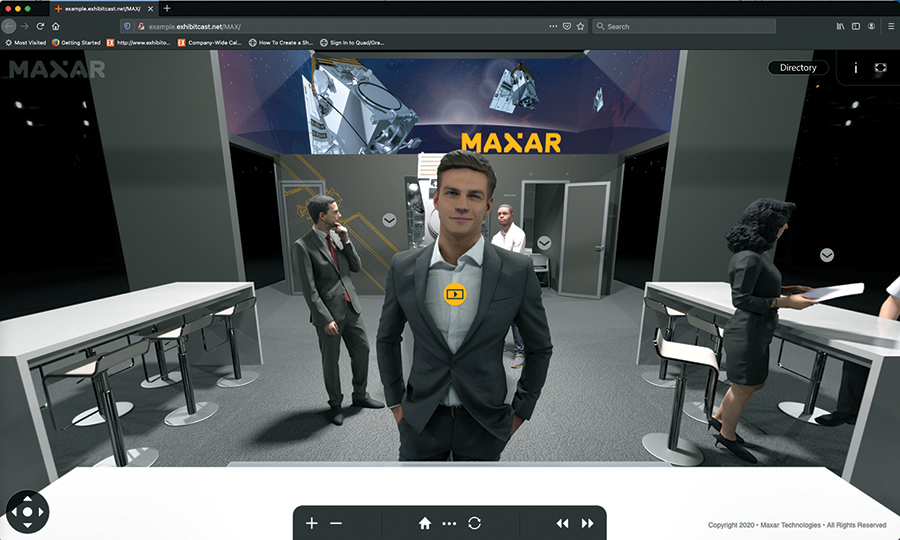900x540 pixels.
Task: Enter fullscreen mode in the viewer
Action: point(880,68)
